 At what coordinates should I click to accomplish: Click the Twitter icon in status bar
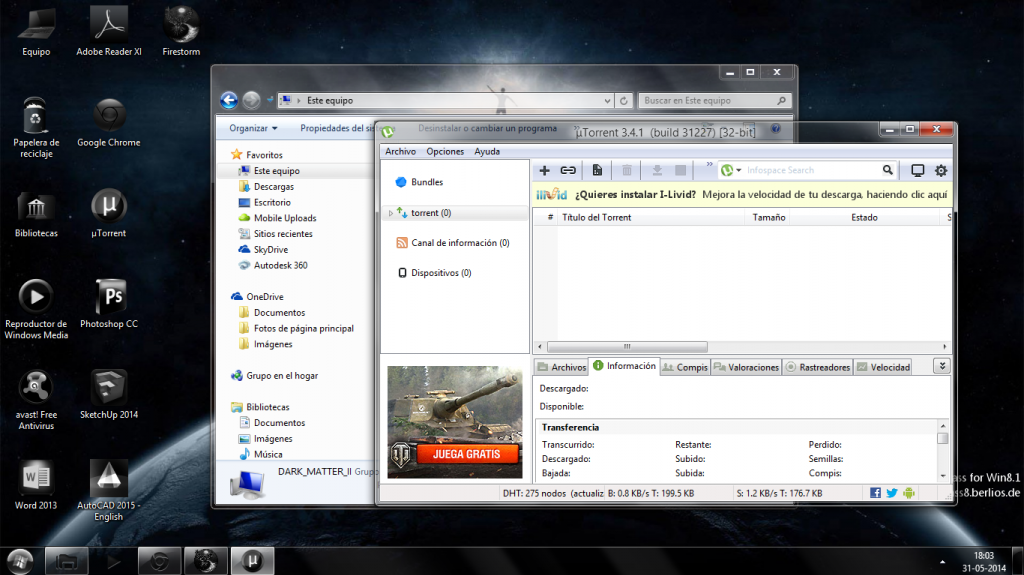coord(891,493)
